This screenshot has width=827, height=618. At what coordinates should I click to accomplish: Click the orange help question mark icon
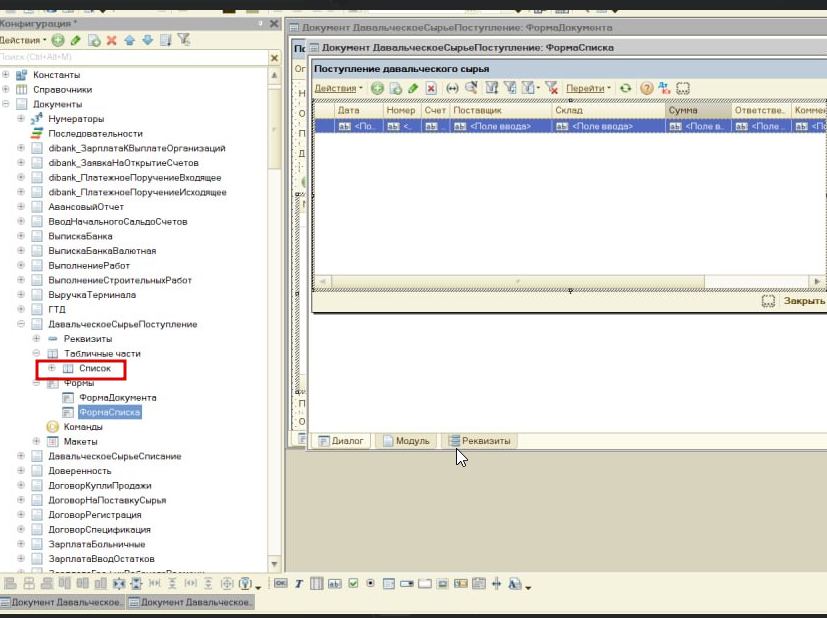coord(647,88)
